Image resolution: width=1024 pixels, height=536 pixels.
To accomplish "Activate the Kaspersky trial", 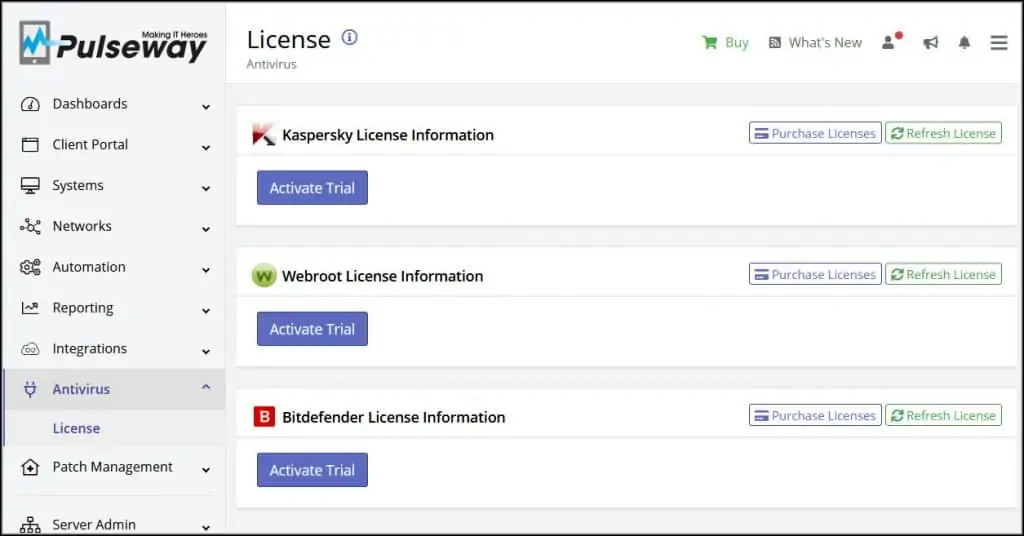I will coord(312,187).
